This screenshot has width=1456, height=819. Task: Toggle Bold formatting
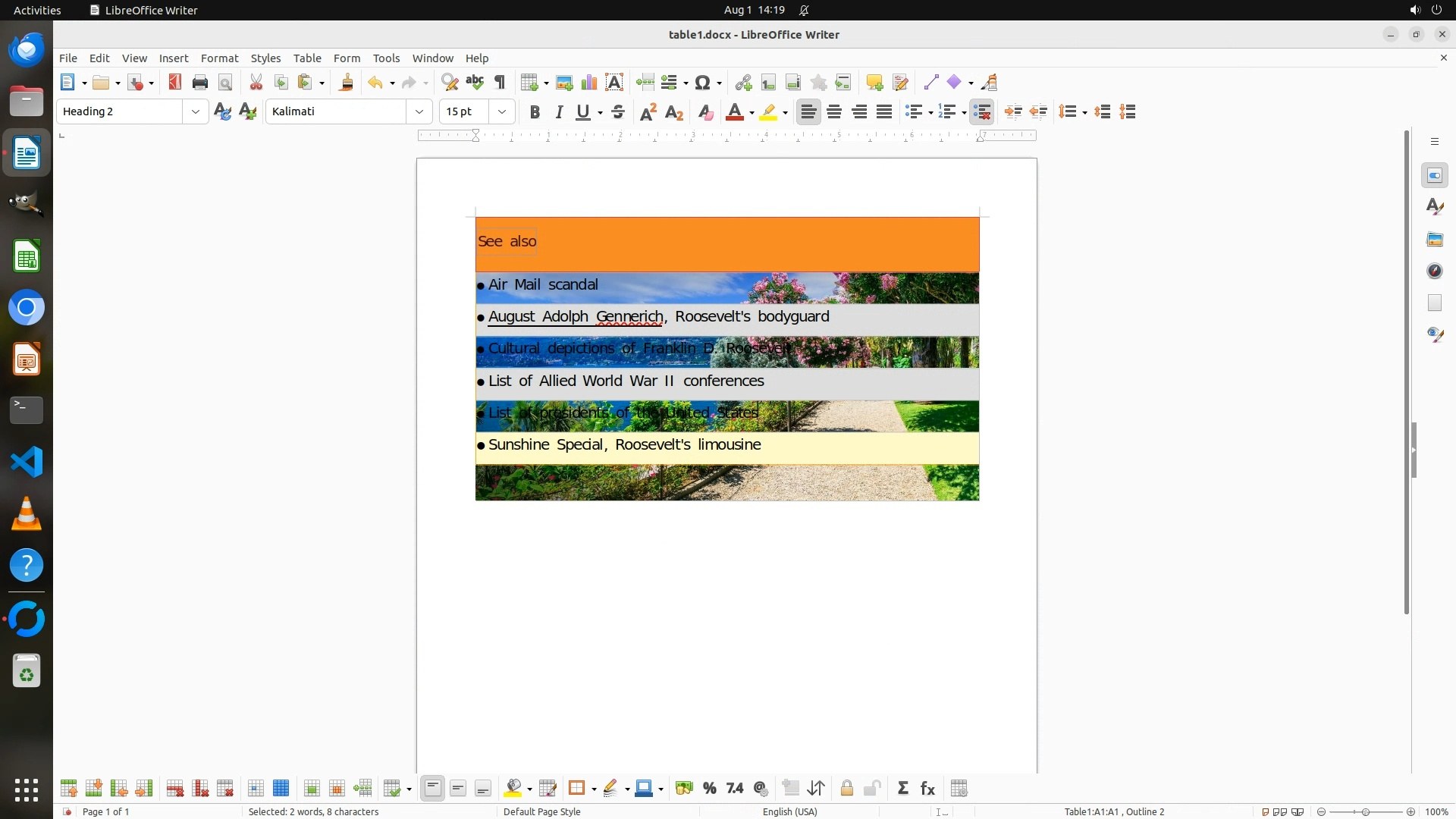point(535,112)
